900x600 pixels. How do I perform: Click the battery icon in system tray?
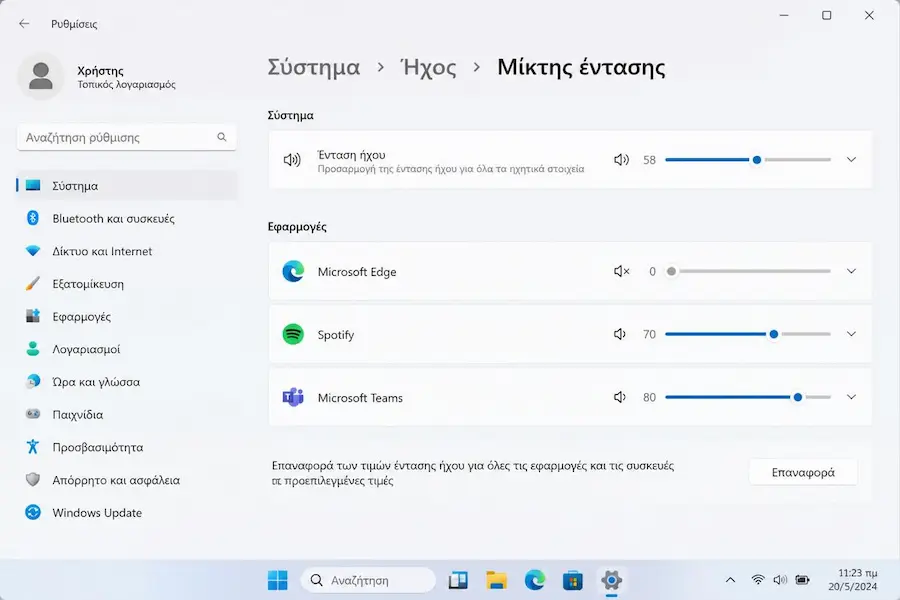tap(802, 580)
